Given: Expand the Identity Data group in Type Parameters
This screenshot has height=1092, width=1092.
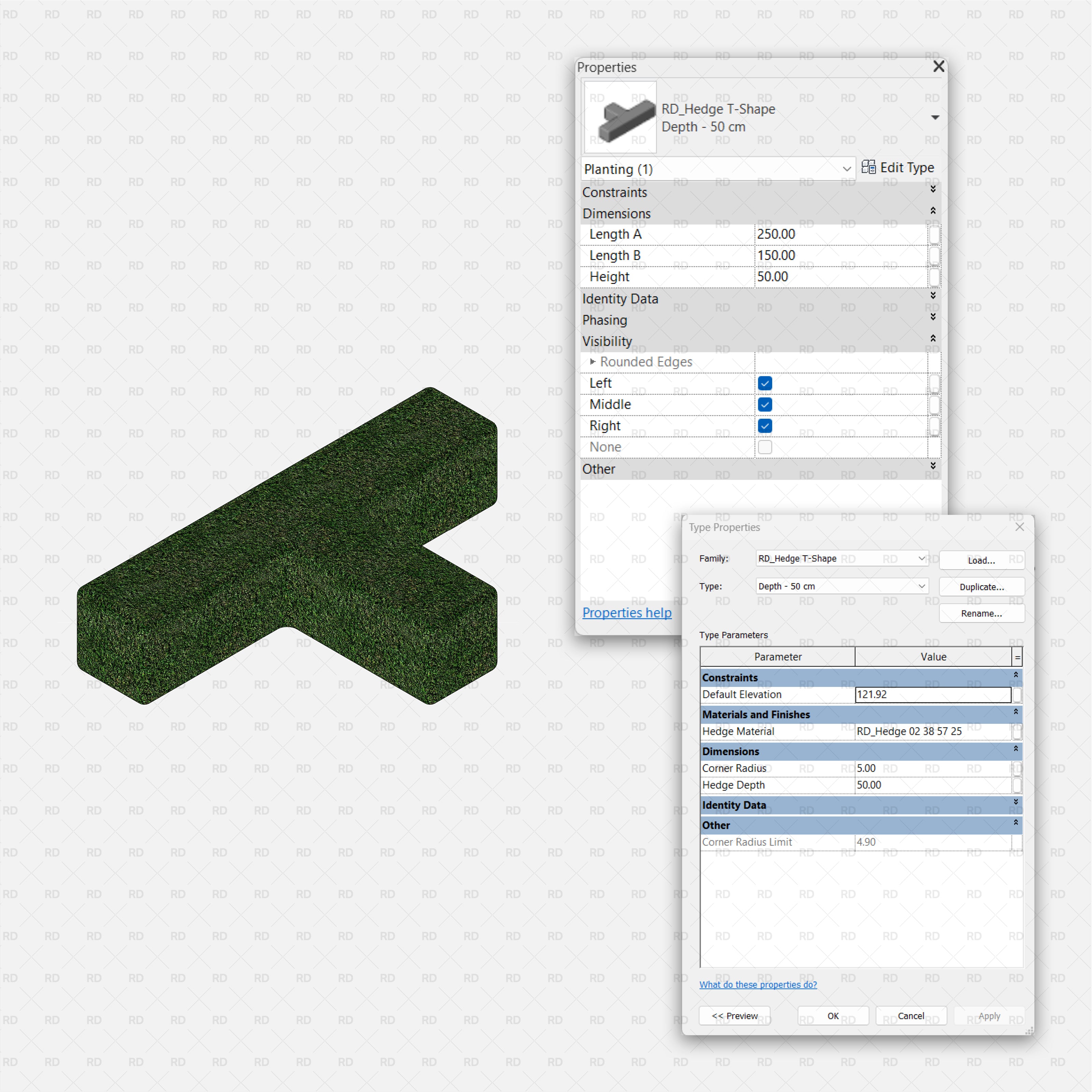Looking at the screenshot, I should coord(1015,803).
